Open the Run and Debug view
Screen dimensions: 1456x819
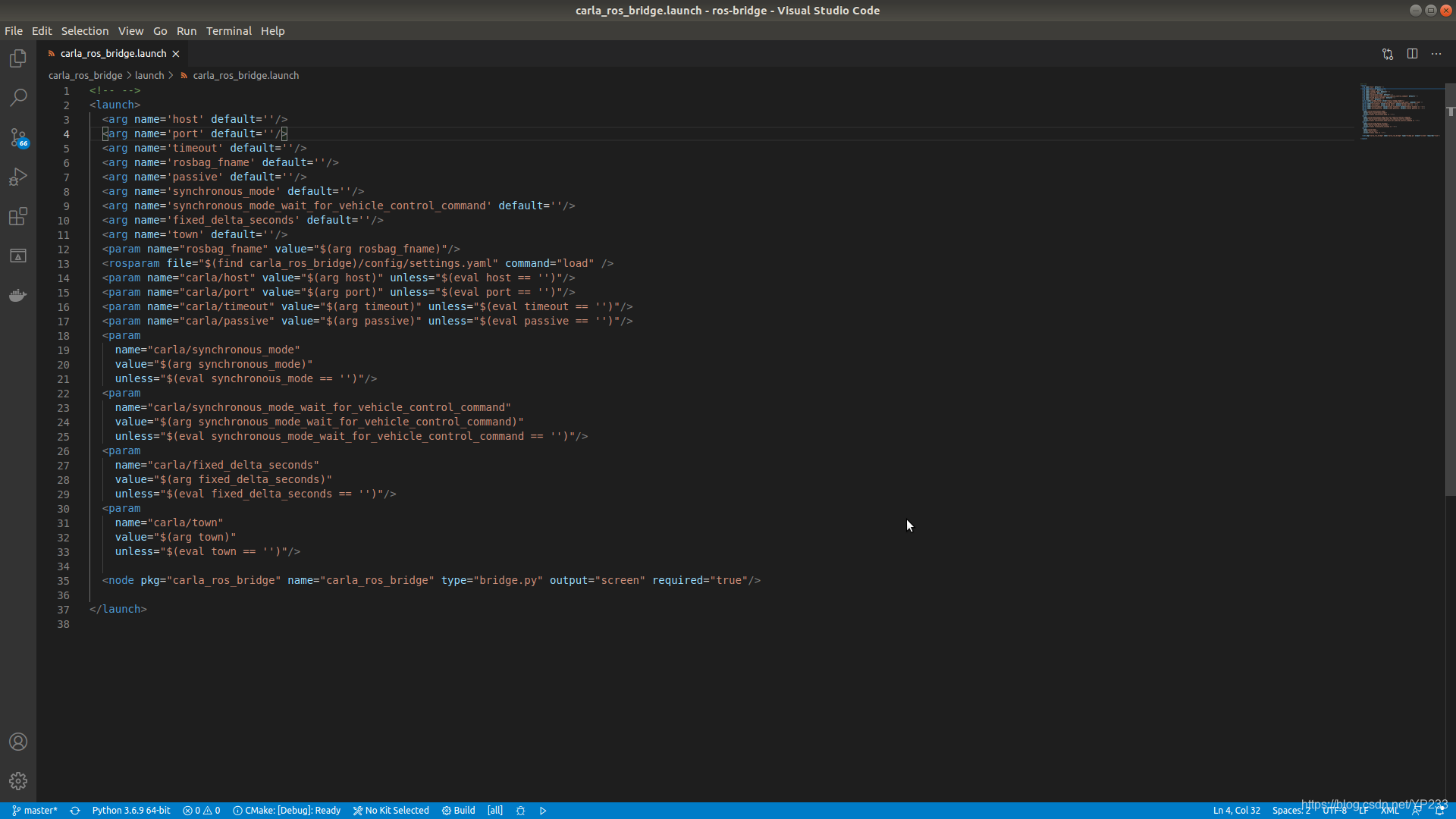(x=18, y=177)
